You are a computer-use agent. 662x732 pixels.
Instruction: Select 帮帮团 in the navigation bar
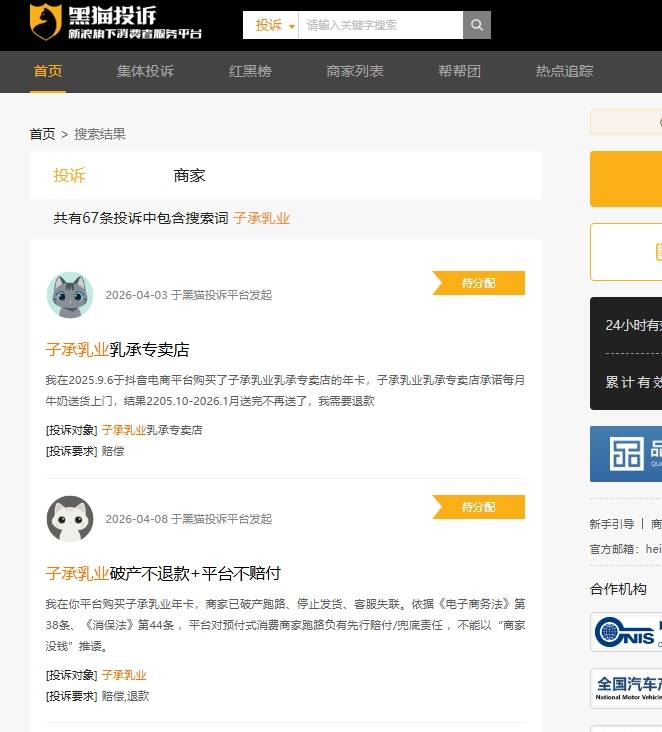[x=459, y=71]
